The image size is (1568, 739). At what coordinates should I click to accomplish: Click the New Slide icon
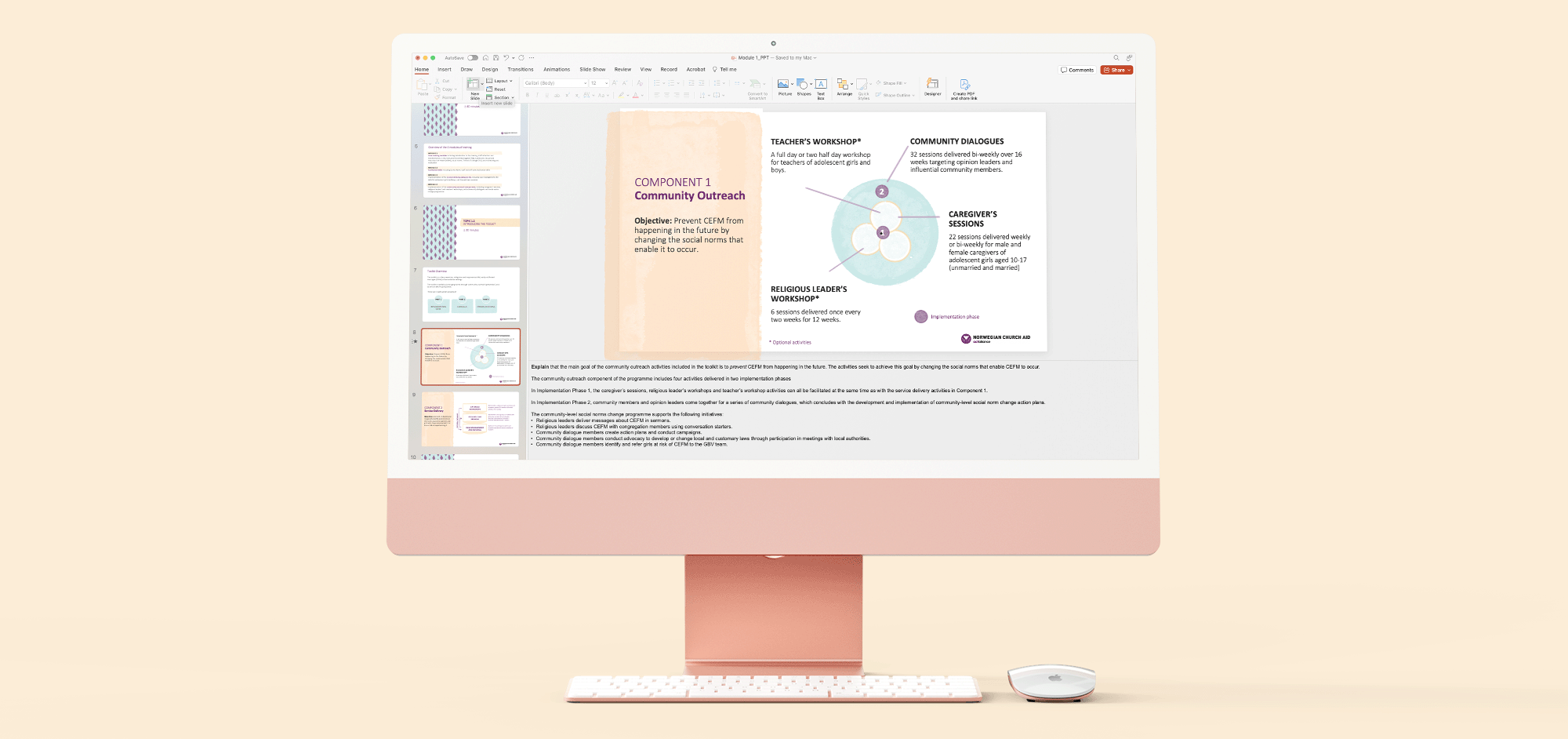pos(473,83)
